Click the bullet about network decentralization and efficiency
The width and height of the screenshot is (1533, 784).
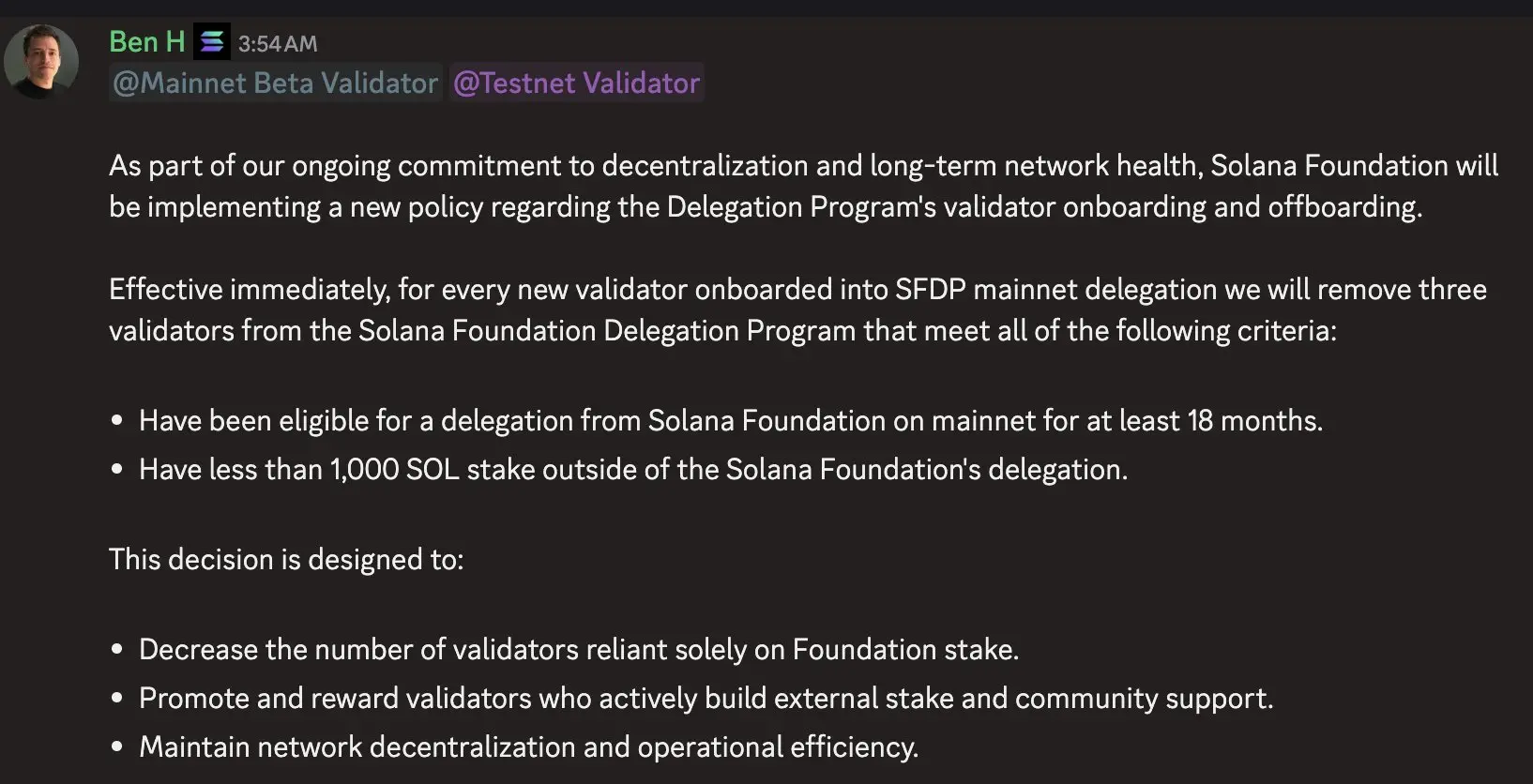coord(528,746)
